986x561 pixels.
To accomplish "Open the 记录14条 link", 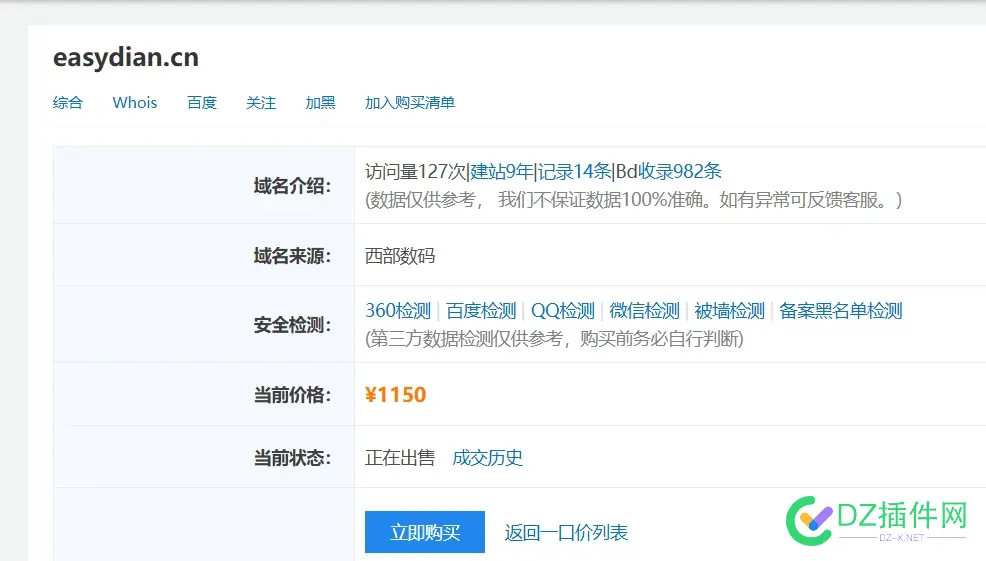I will point(575,171).
